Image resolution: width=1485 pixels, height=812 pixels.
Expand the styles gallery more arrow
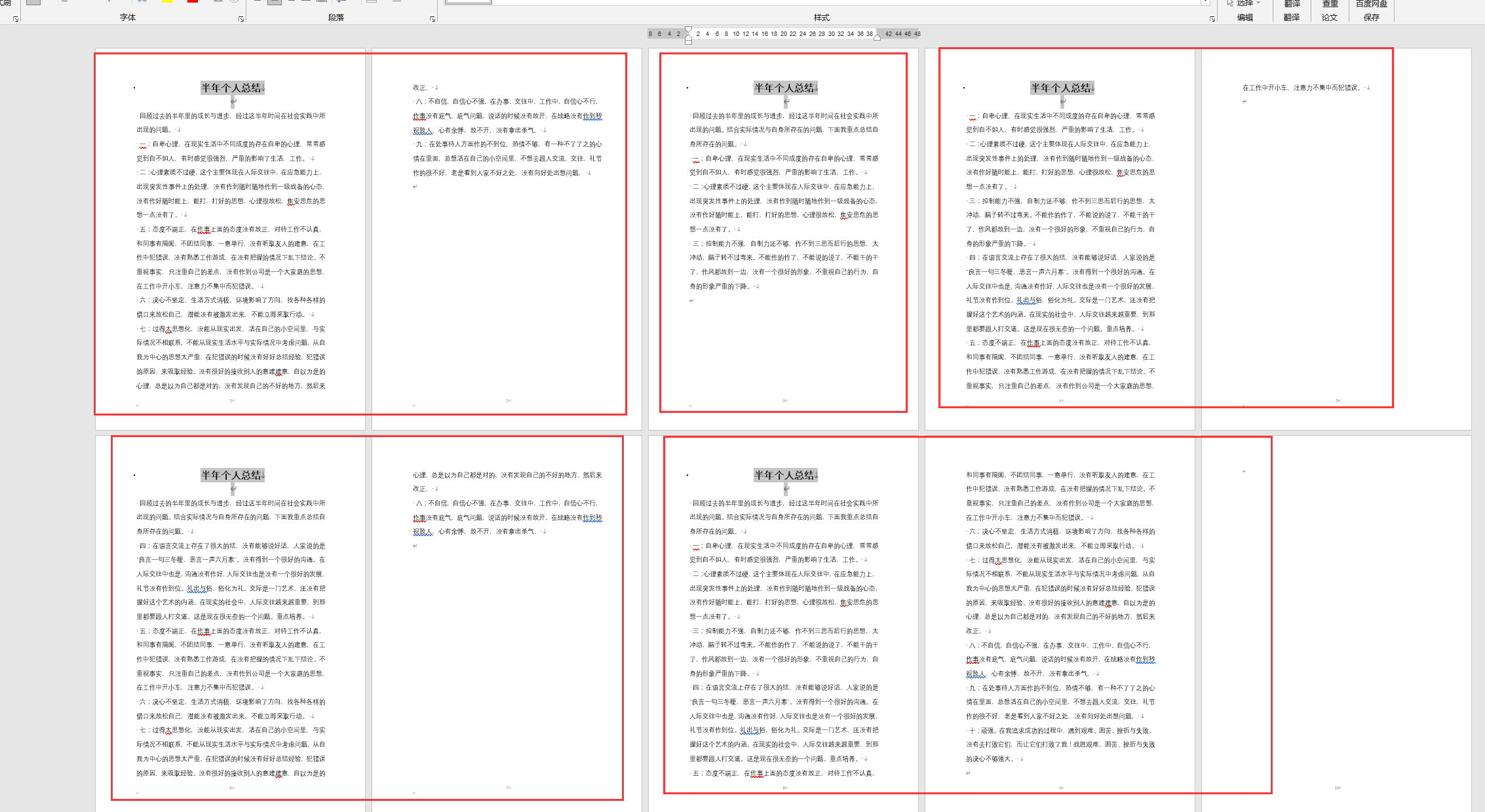(1205, 3)
